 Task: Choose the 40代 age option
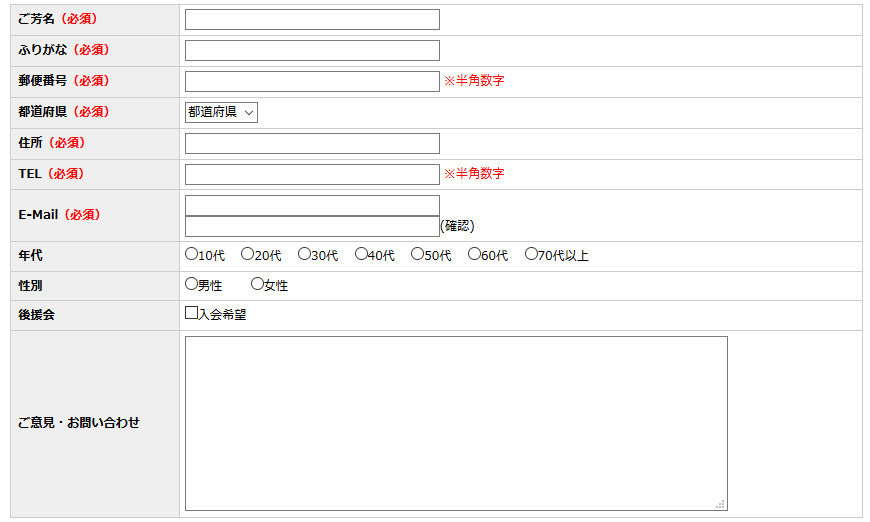click(361, 254)
